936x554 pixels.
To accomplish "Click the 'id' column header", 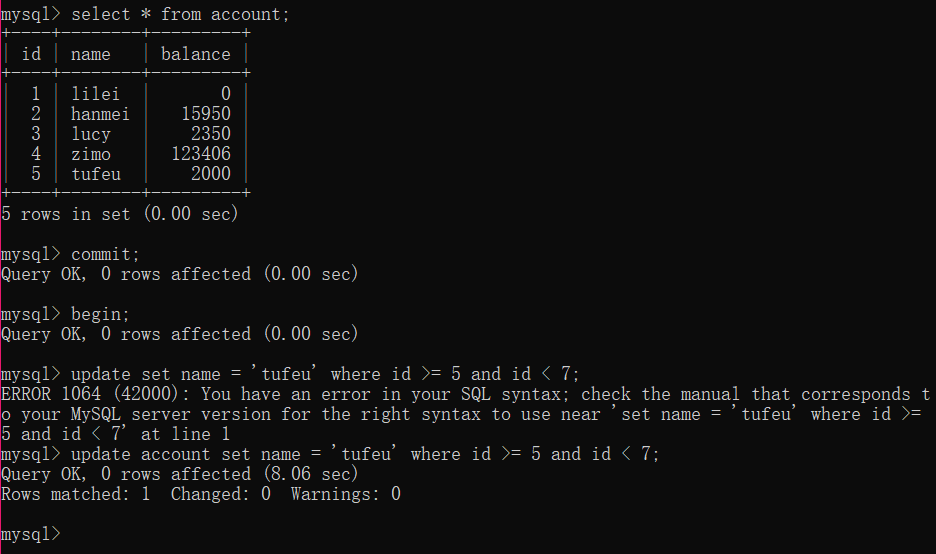I will tap(32, 54).
